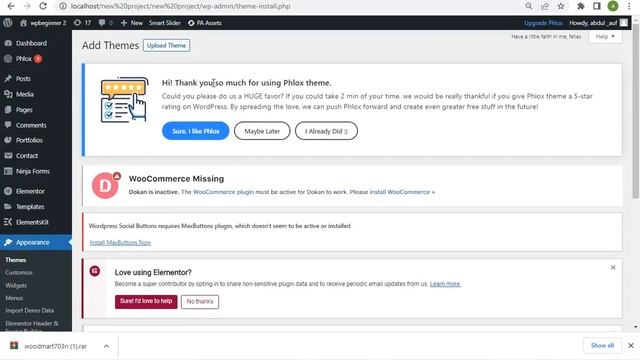Open the browser extensions puzzle icon
This screenshot has width=640, height=360.
tap(581, 6)
